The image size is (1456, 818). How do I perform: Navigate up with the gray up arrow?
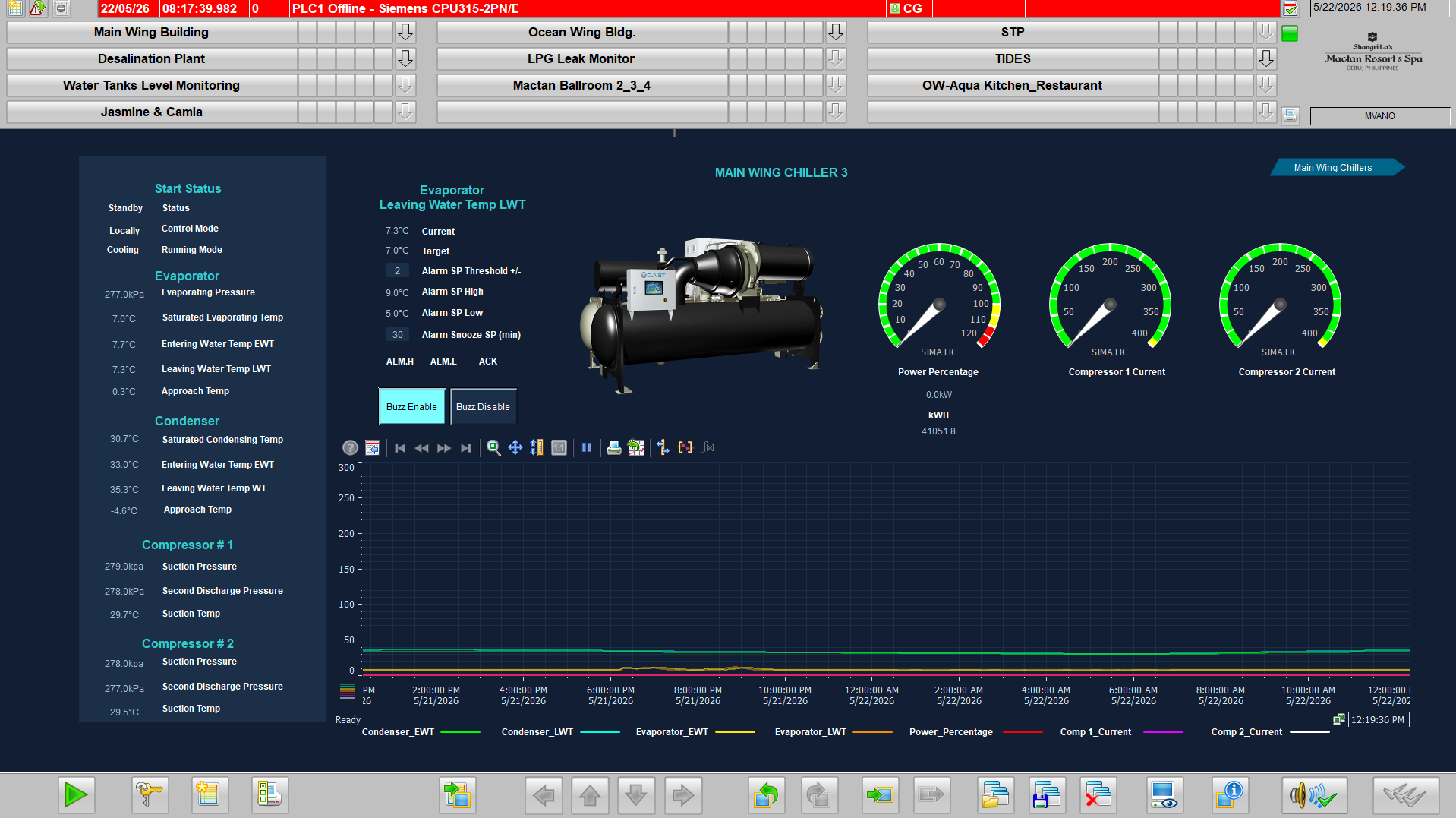[591, 795]
